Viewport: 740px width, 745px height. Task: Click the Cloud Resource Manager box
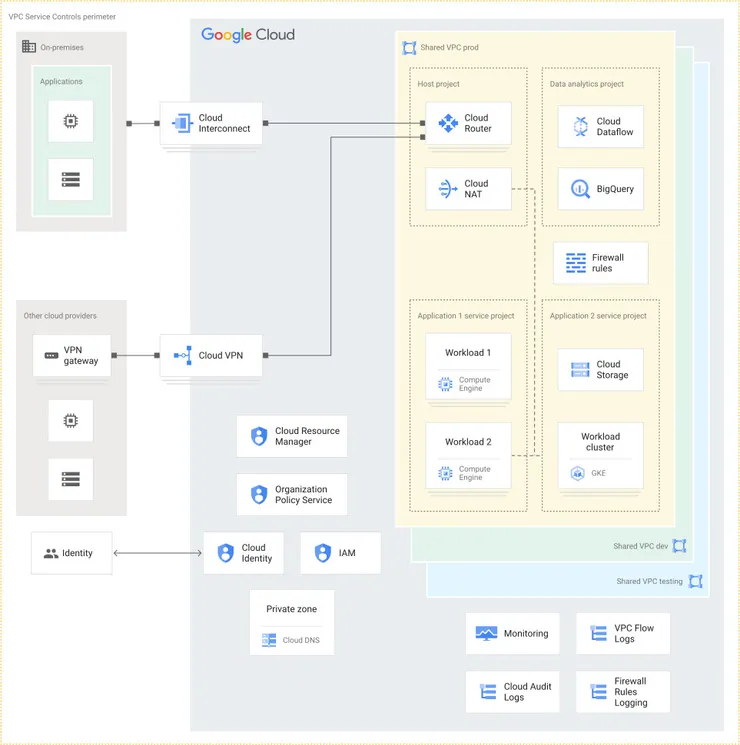click(x=292, y=436)
